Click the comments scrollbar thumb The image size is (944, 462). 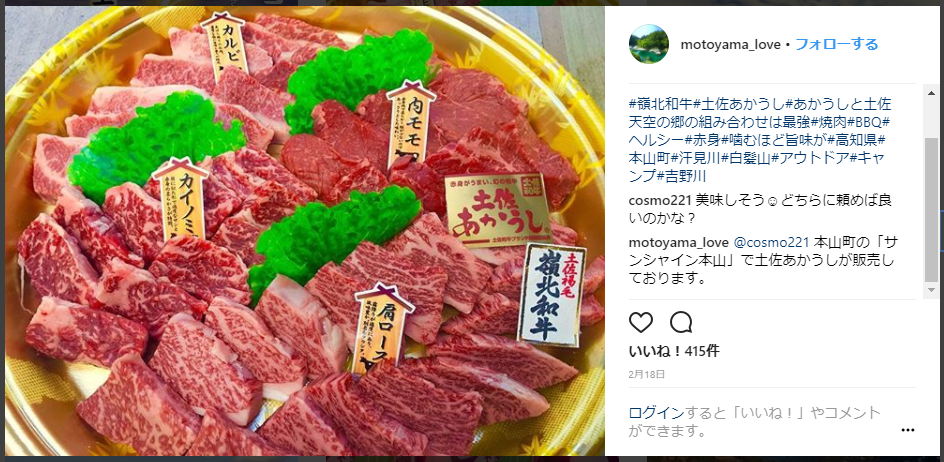[931, 209]
